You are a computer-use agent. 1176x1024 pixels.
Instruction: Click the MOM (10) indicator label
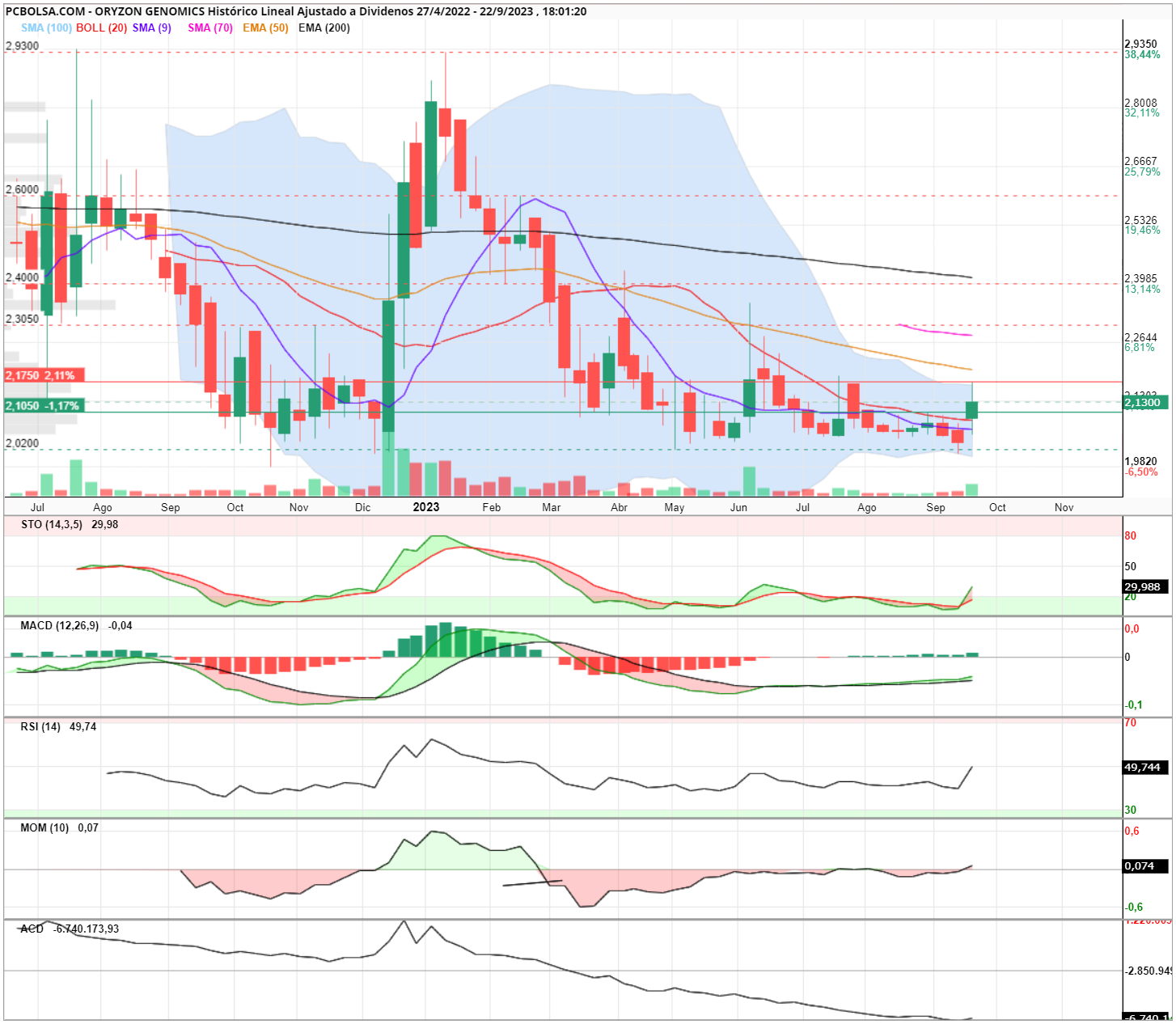pyautogui.click(x=44, y=827)
